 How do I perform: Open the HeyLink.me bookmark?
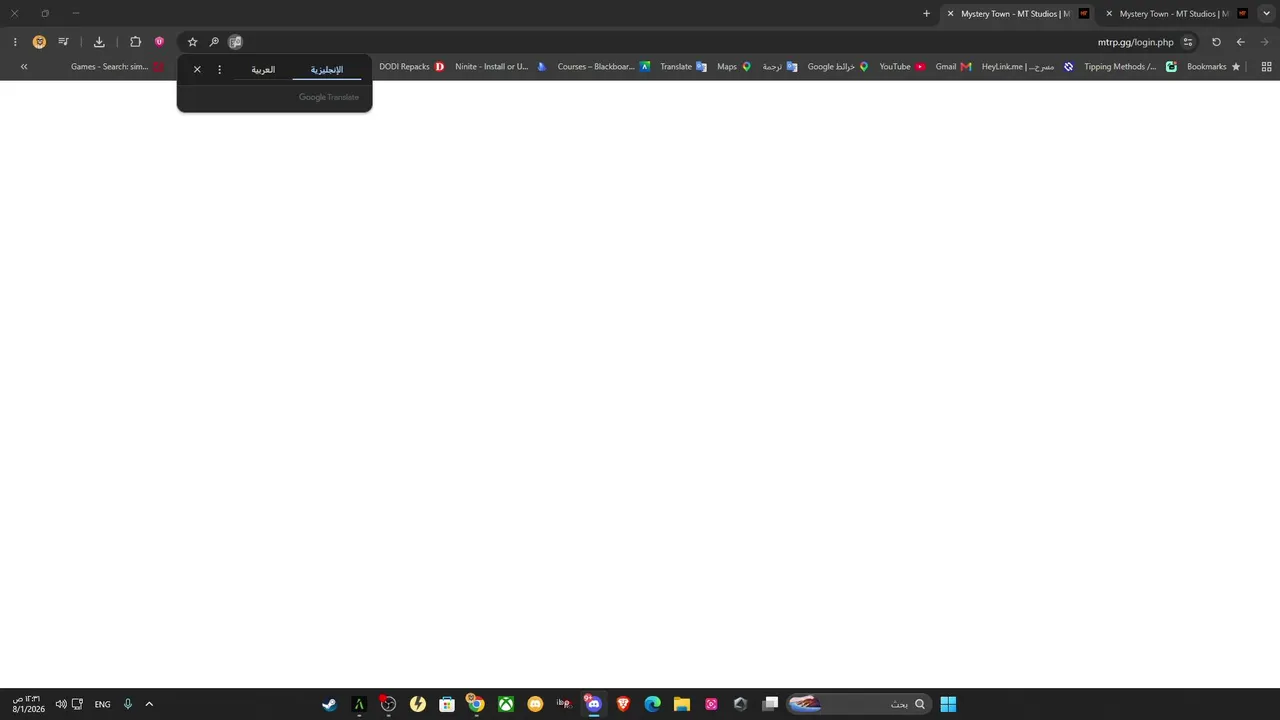(1028, 67)
